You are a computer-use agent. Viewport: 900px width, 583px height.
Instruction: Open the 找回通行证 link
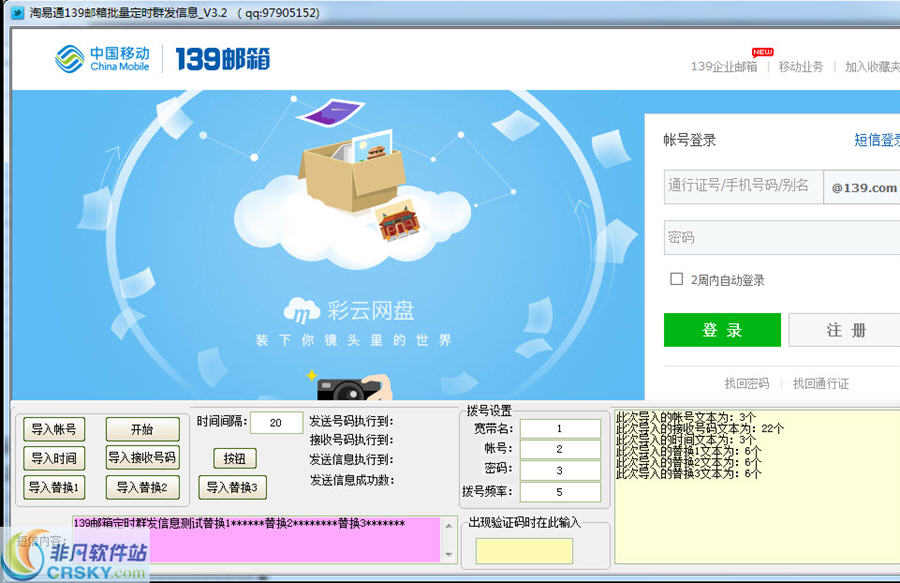click(820, 383)
